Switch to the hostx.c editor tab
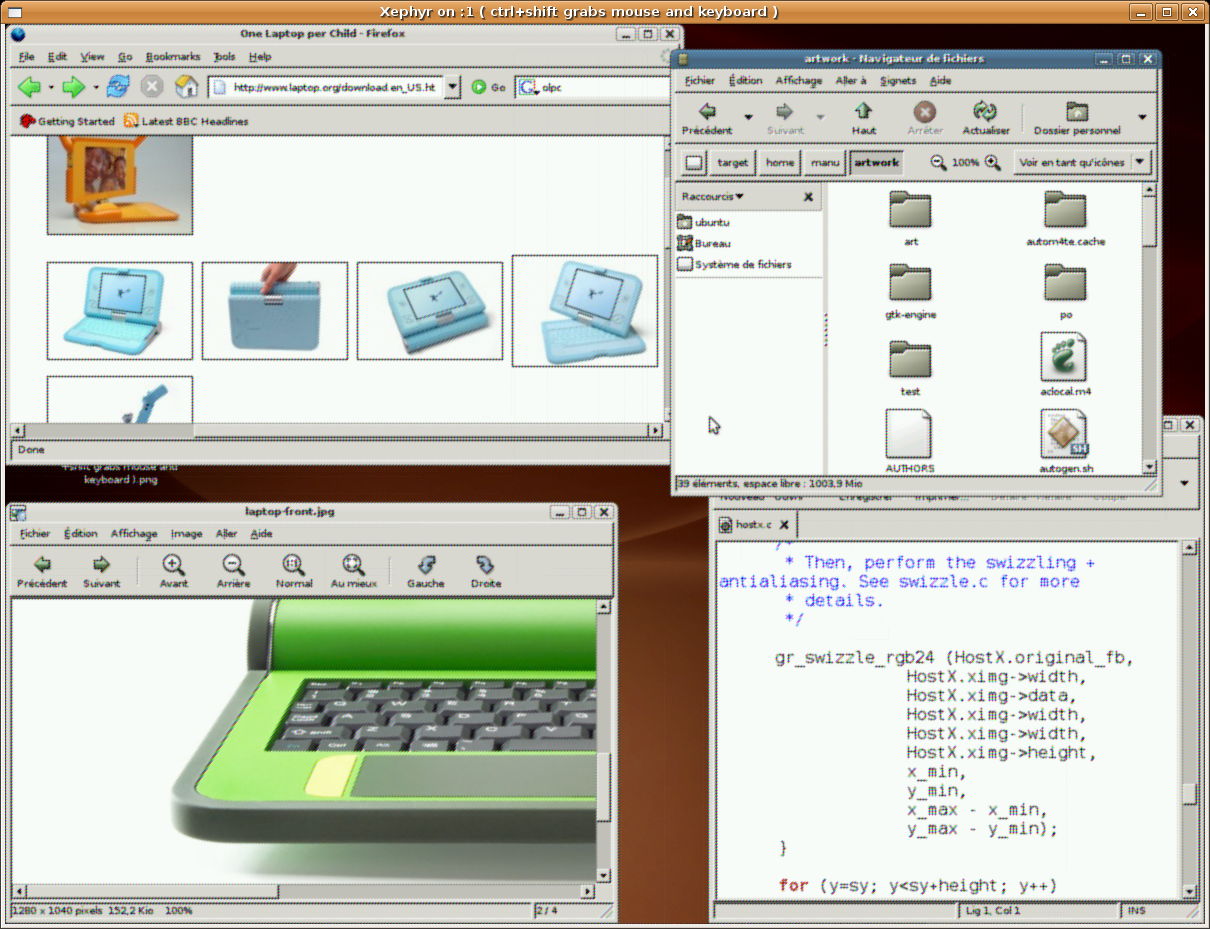This screenshot has width=1210, height=929. 753,524
